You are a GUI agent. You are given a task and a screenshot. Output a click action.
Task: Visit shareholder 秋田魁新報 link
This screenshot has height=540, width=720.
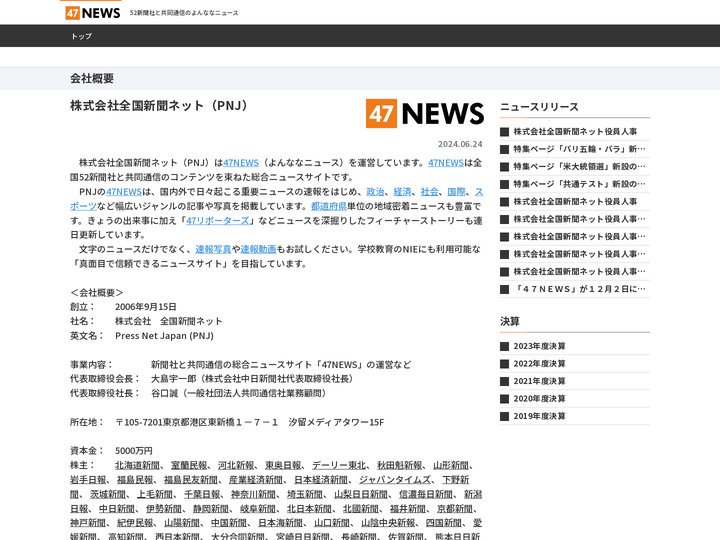click(399, 465)
